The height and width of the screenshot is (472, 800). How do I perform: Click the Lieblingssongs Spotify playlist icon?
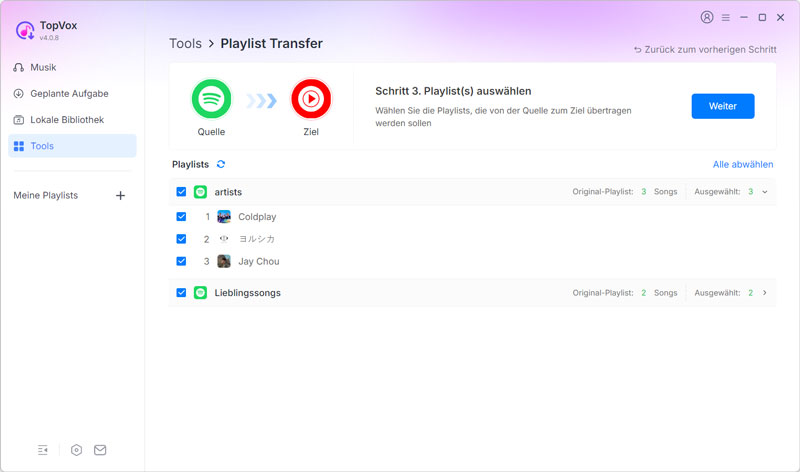point(201,293)
